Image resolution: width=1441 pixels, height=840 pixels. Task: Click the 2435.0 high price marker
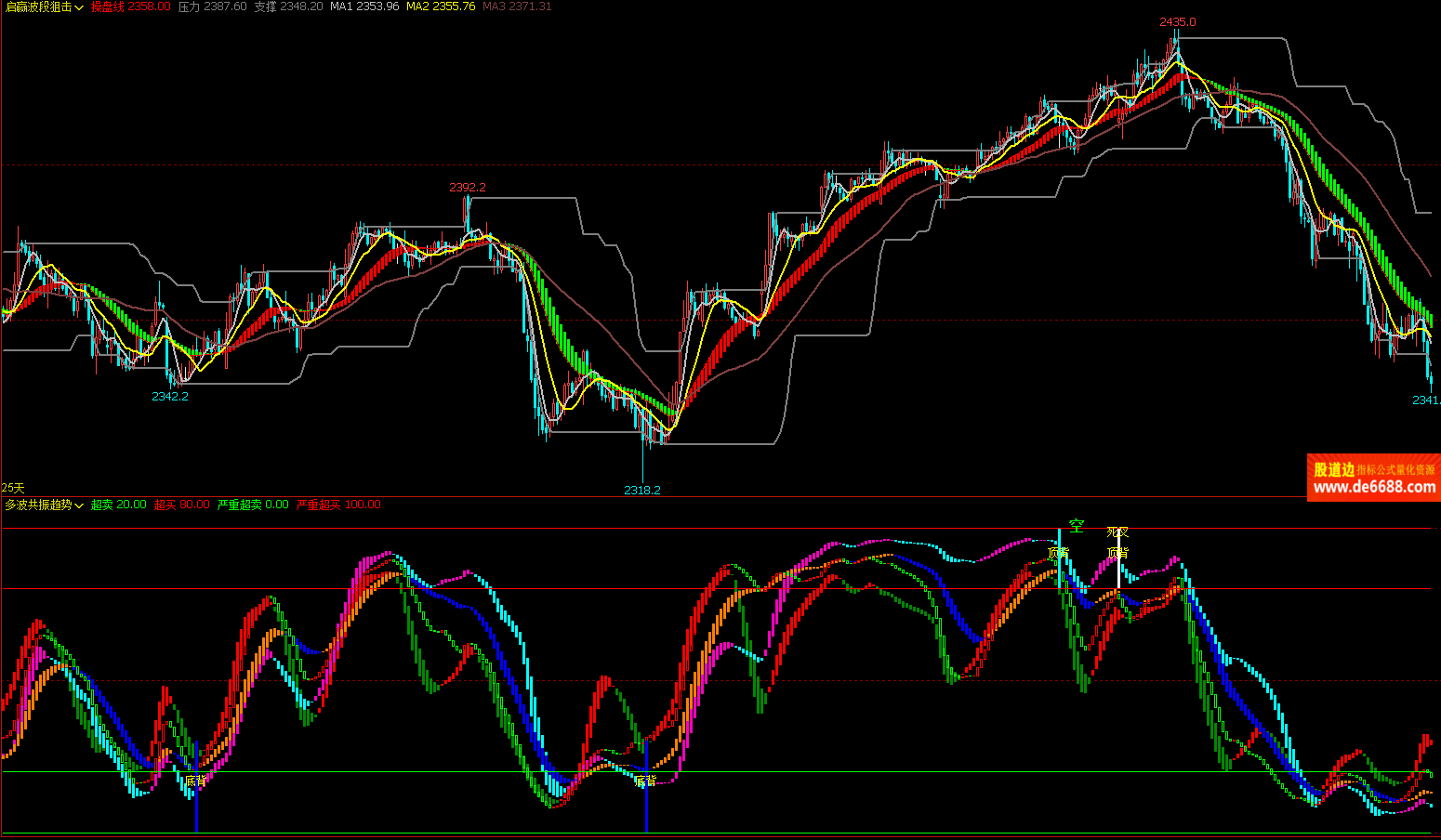pos(1177,21)
